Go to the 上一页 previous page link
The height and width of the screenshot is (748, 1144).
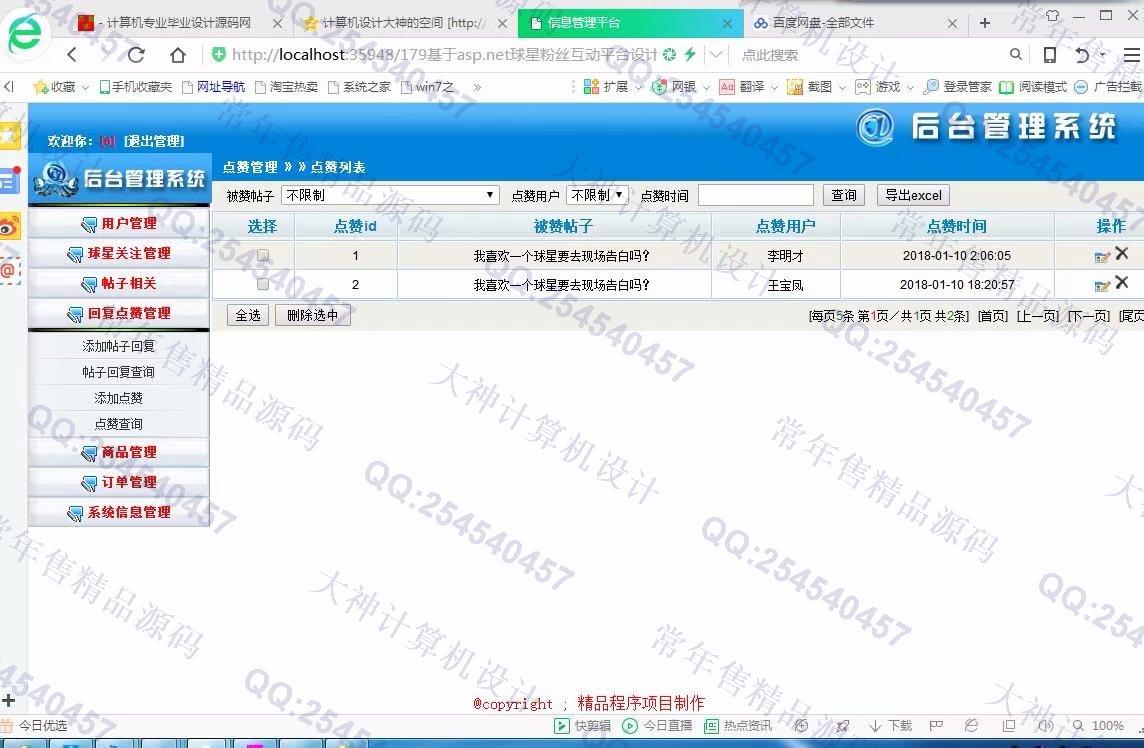point(1038,316)
